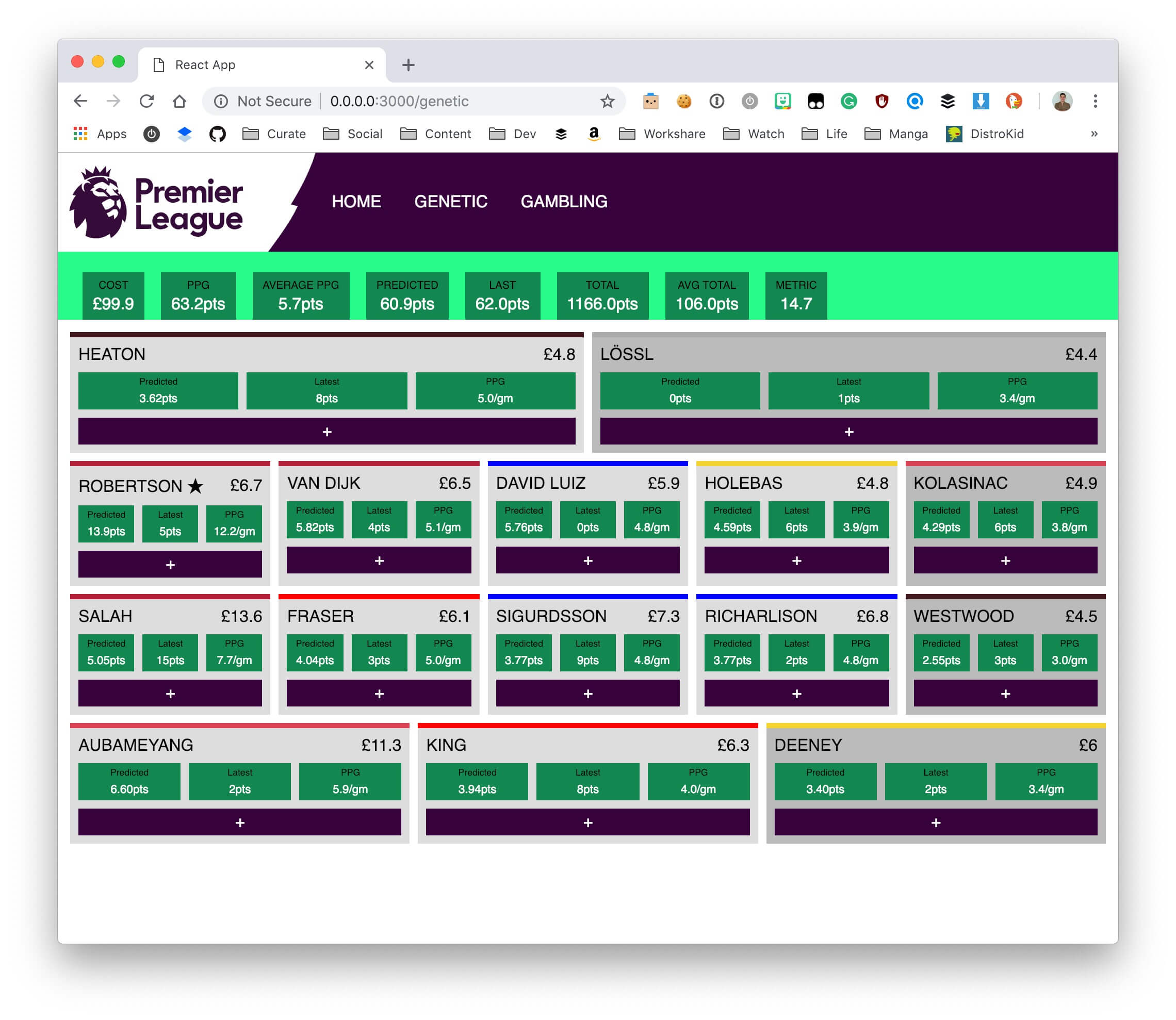Add Heaton using the plus button
Viewport: 1176px width, 1020px height.
326,432
